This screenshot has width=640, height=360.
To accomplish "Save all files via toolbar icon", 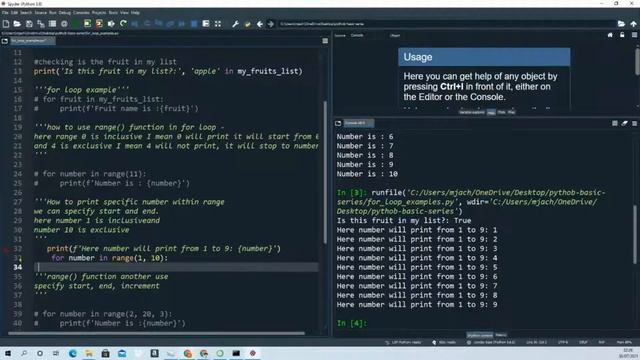I will click(41, 24).
